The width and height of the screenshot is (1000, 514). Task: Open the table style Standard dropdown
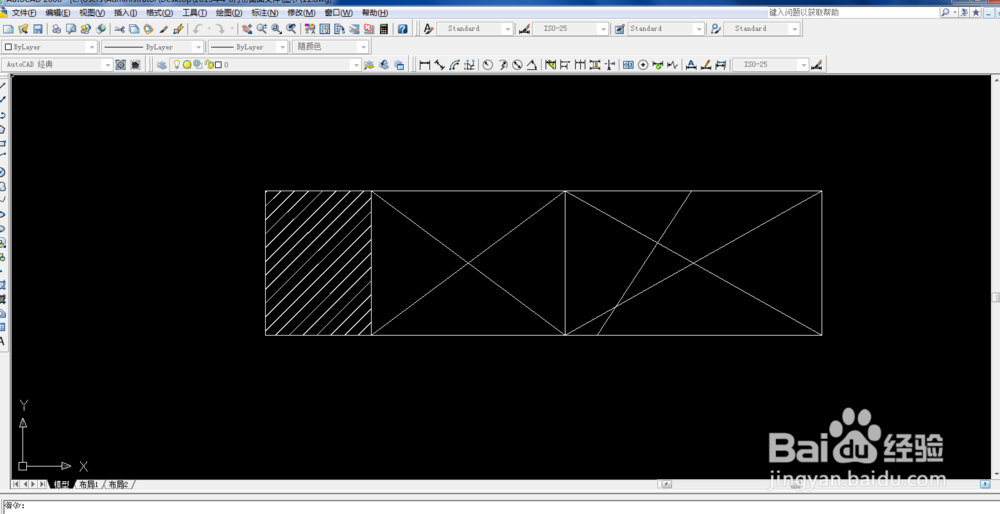(x=666, y=29)
